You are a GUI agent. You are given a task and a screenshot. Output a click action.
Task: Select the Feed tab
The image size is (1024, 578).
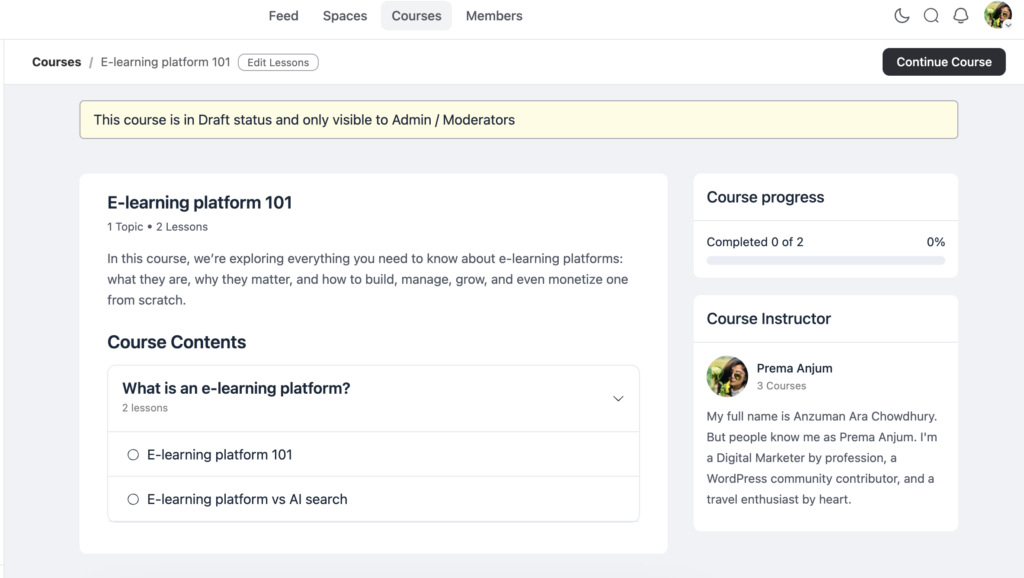pyautogui.click(x=283, y=16)
